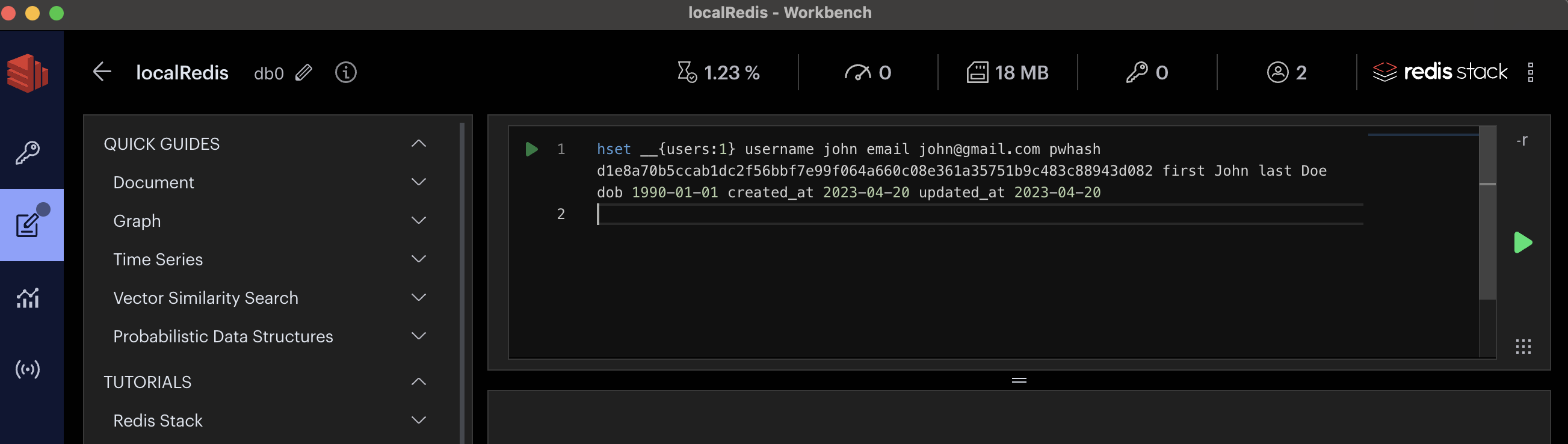Click the db0 database index label
The width and height of the screenshot is (1568, 444).
coord(268,73)
